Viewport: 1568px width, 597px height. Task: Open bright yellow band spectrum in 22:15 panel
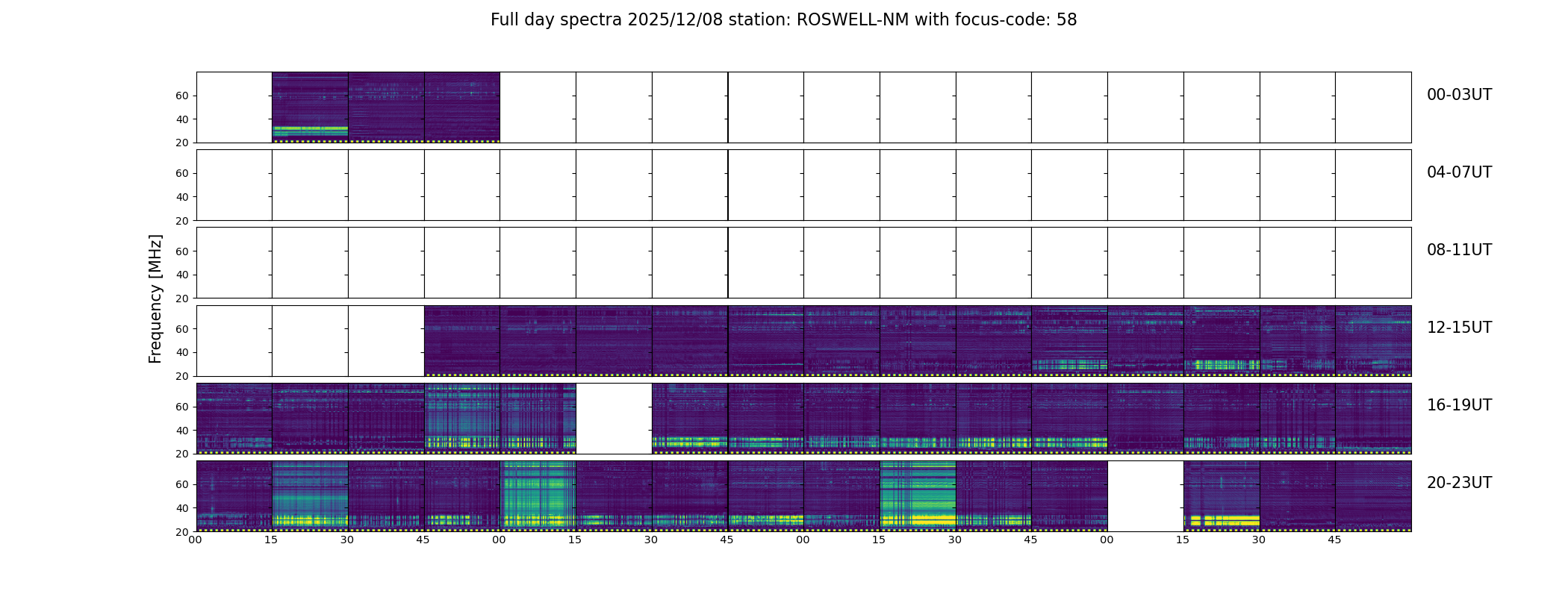[918, 496]
